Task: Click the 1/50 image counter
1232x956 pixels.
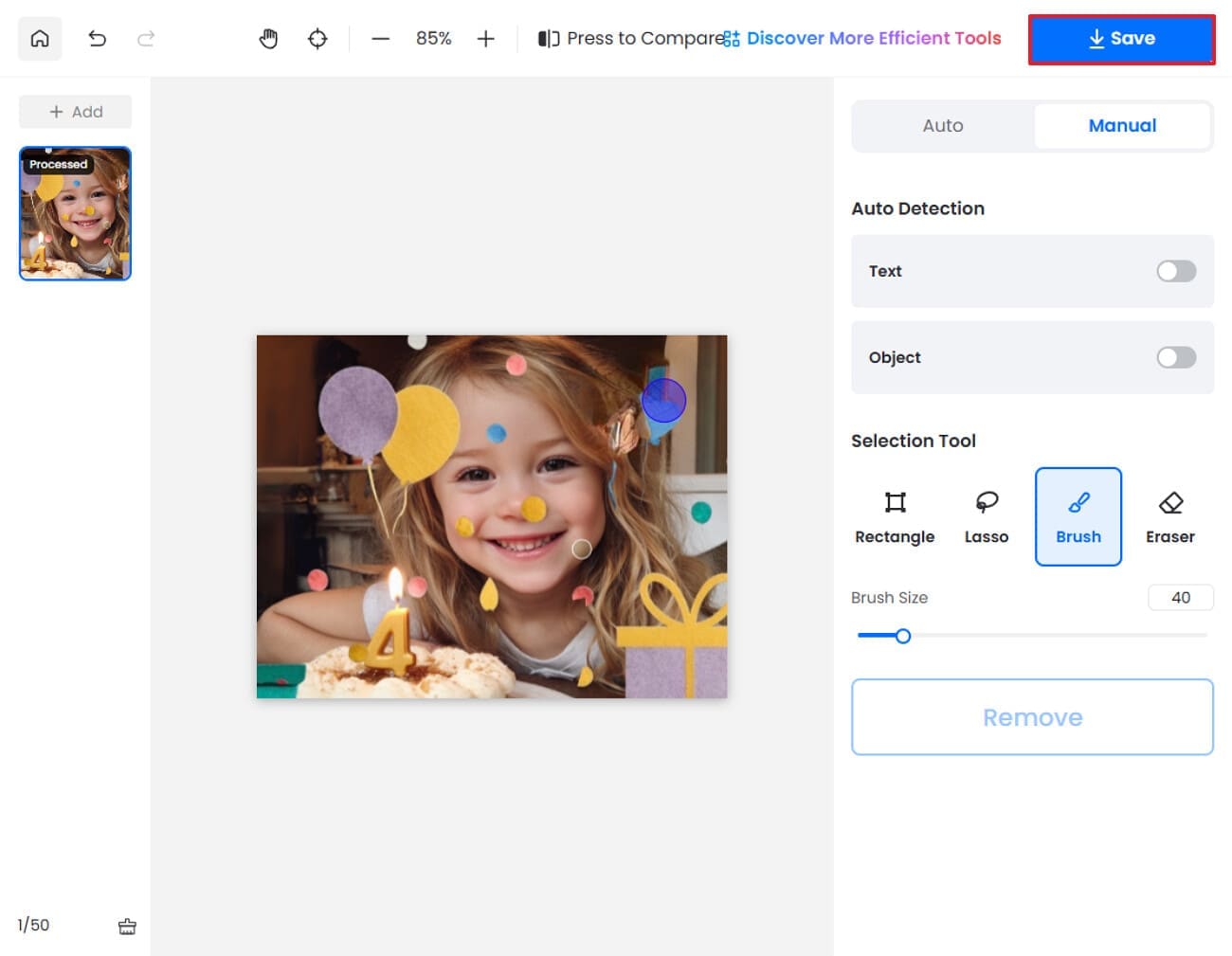Action: point(33,925)
